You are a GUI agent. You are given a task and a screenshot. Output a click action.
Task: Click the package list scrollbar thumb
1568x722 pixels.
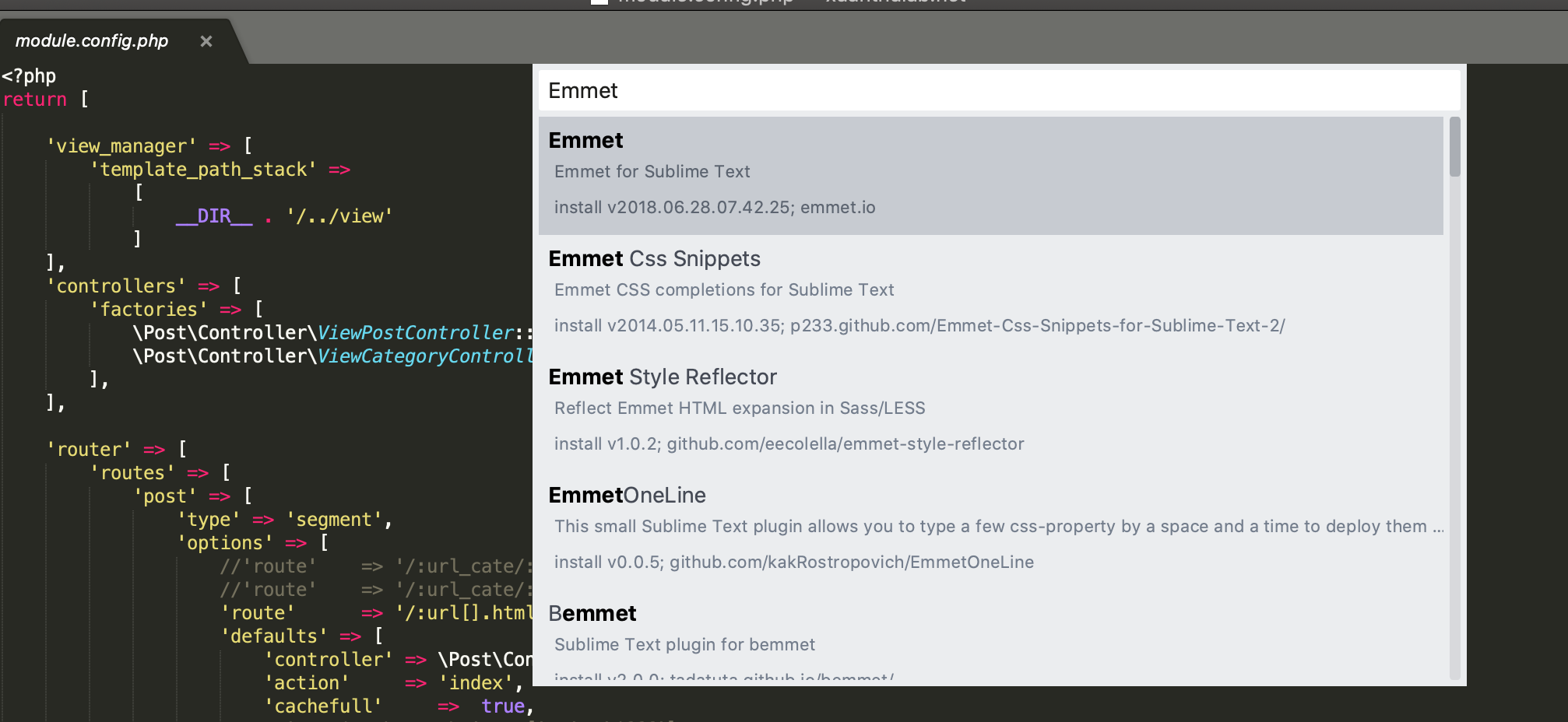tap(1454, 146)
